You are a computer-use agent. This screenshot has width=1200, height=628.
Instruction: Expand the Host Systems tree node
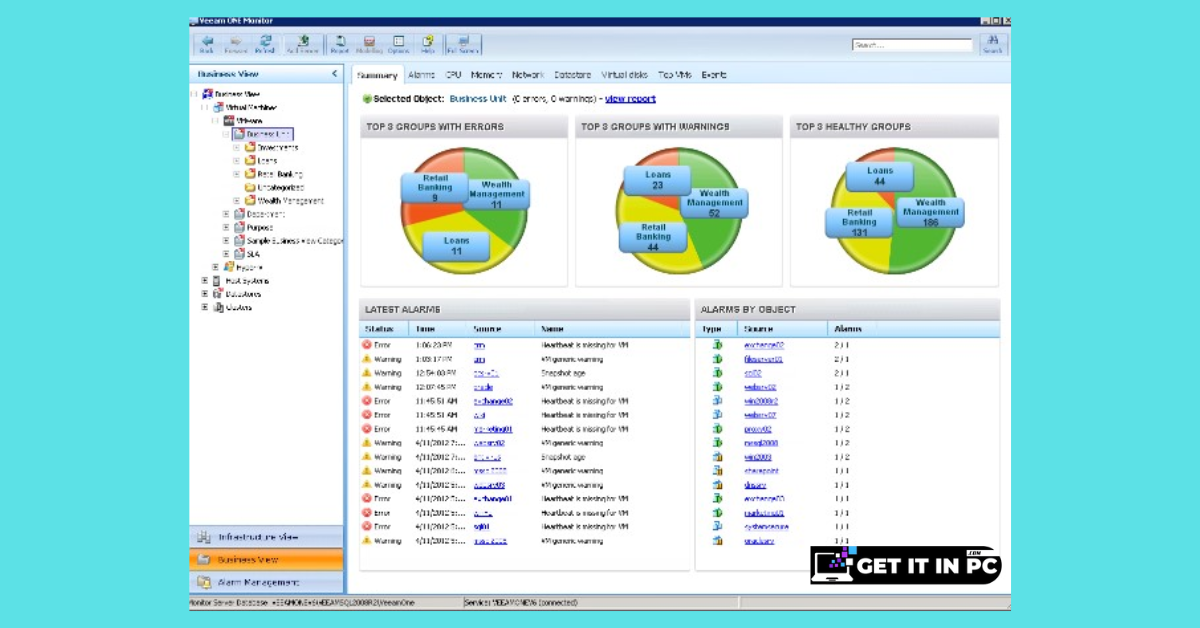click(205, 281)
